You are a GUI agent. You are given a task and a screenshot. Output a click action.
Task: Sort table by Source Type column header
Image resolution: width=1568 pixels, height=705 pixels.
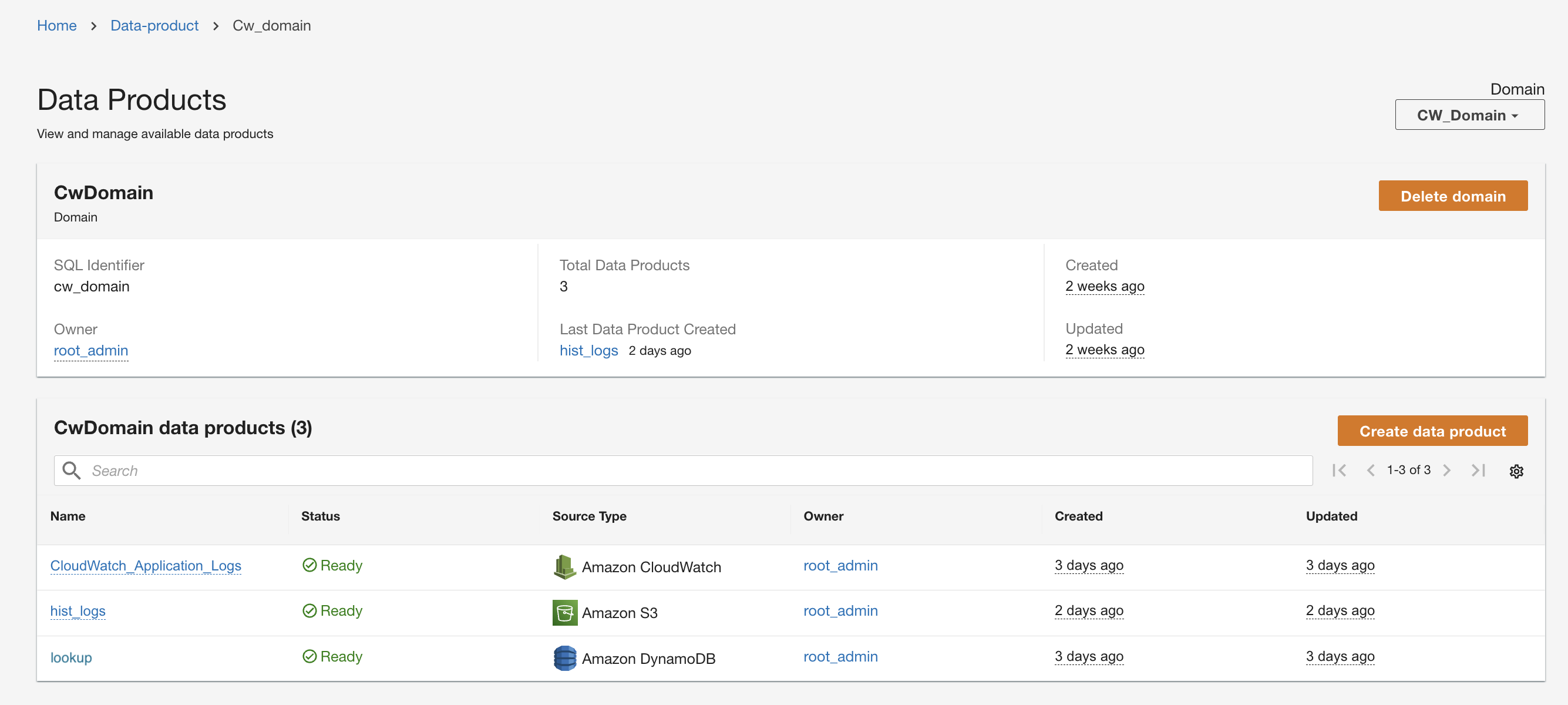588,516
